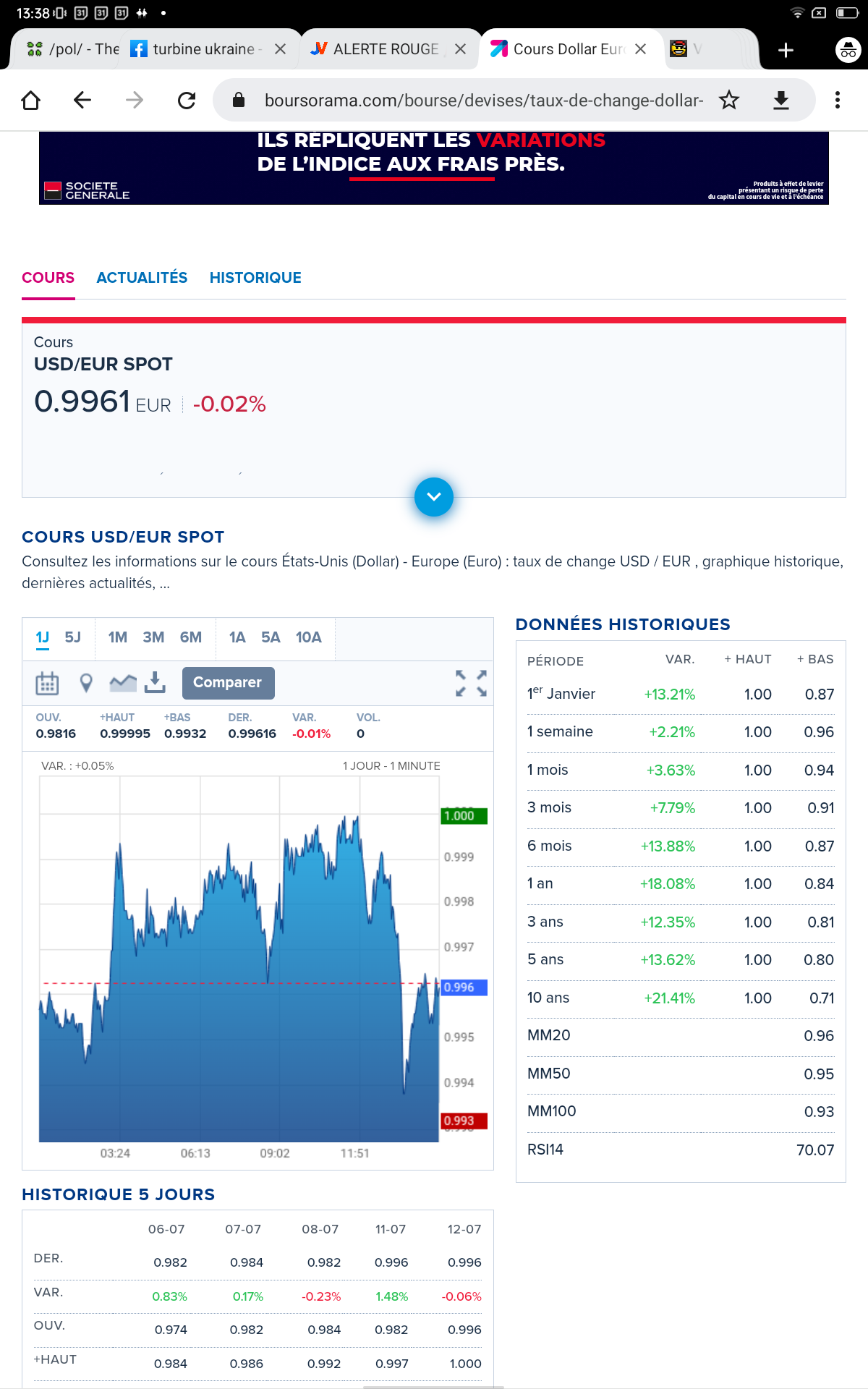Viewport: 868px width, 1389px height.
Task: Select the 5J chart period
Action: [72, 637]
